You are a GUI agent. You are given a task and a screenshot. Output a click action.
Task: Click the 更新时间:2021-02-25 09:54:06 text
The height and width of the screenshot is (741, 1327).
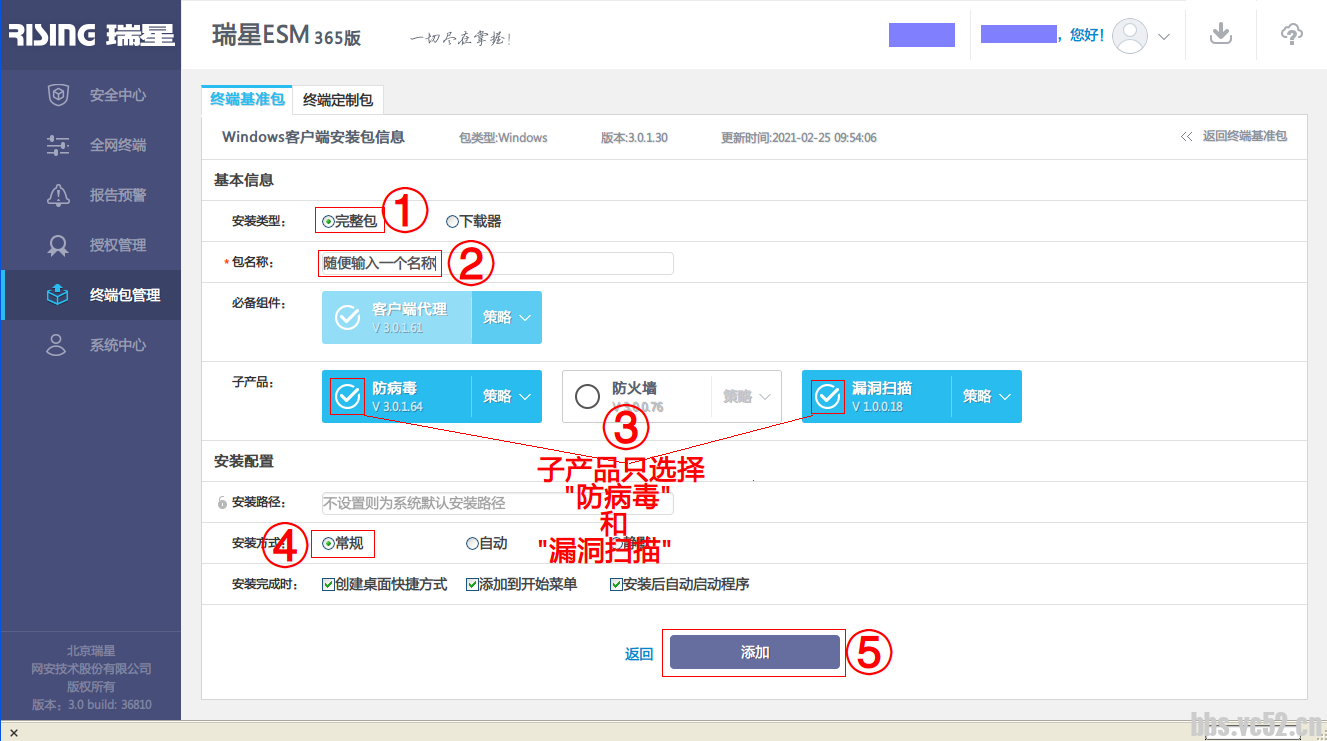(799, 137)
